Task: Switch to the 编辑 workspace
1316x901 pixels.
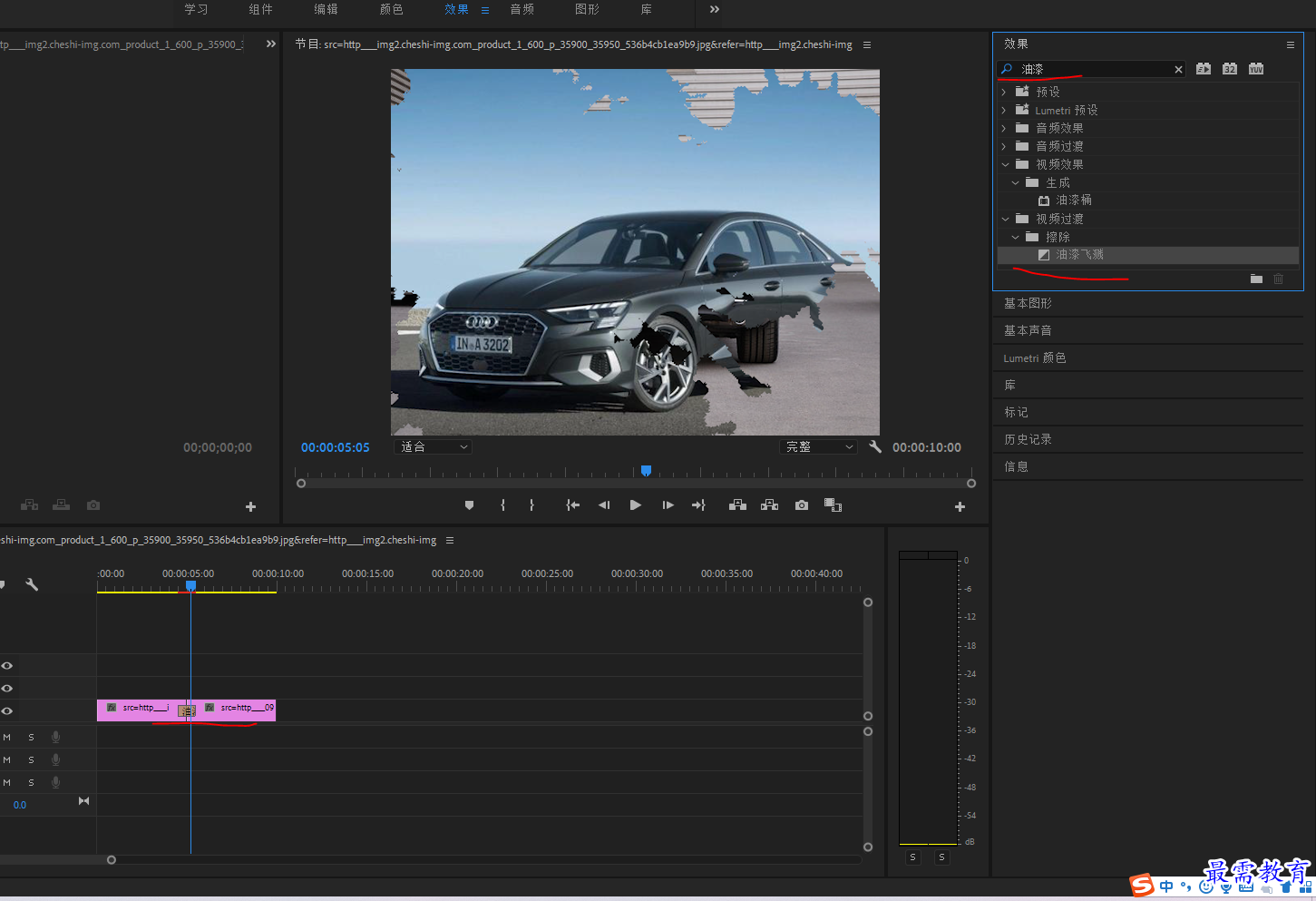Action: (x=326, y=9)
